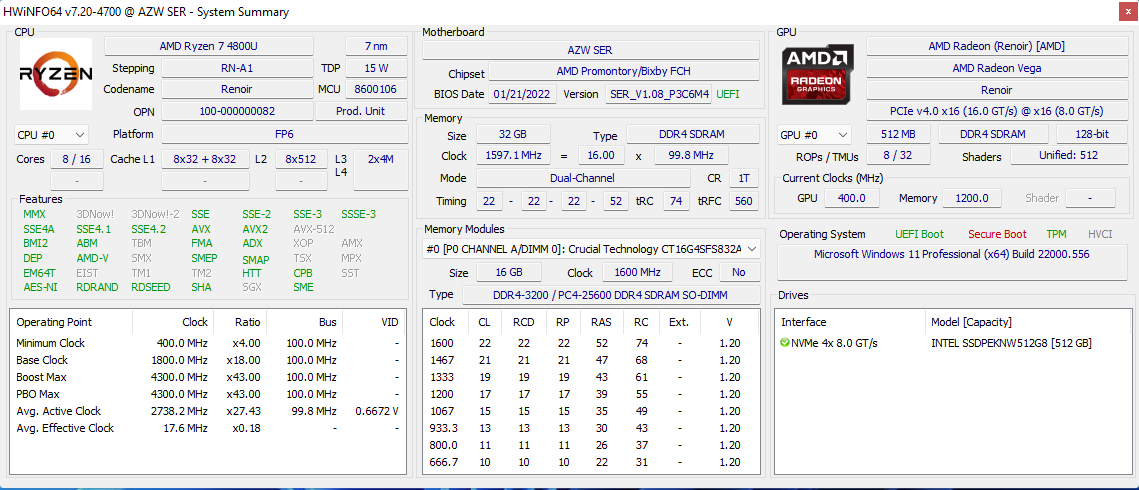Click the NVMe 4x 8.0 GT/s interface entry

pos(834,343)
